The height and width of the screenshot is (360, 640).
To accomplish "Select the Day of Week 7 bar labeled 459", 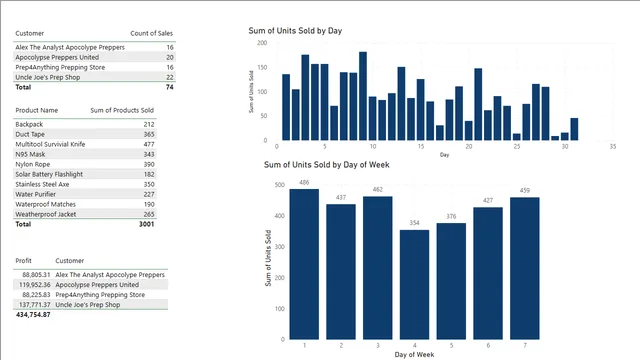I will click(x=524, y=269).
